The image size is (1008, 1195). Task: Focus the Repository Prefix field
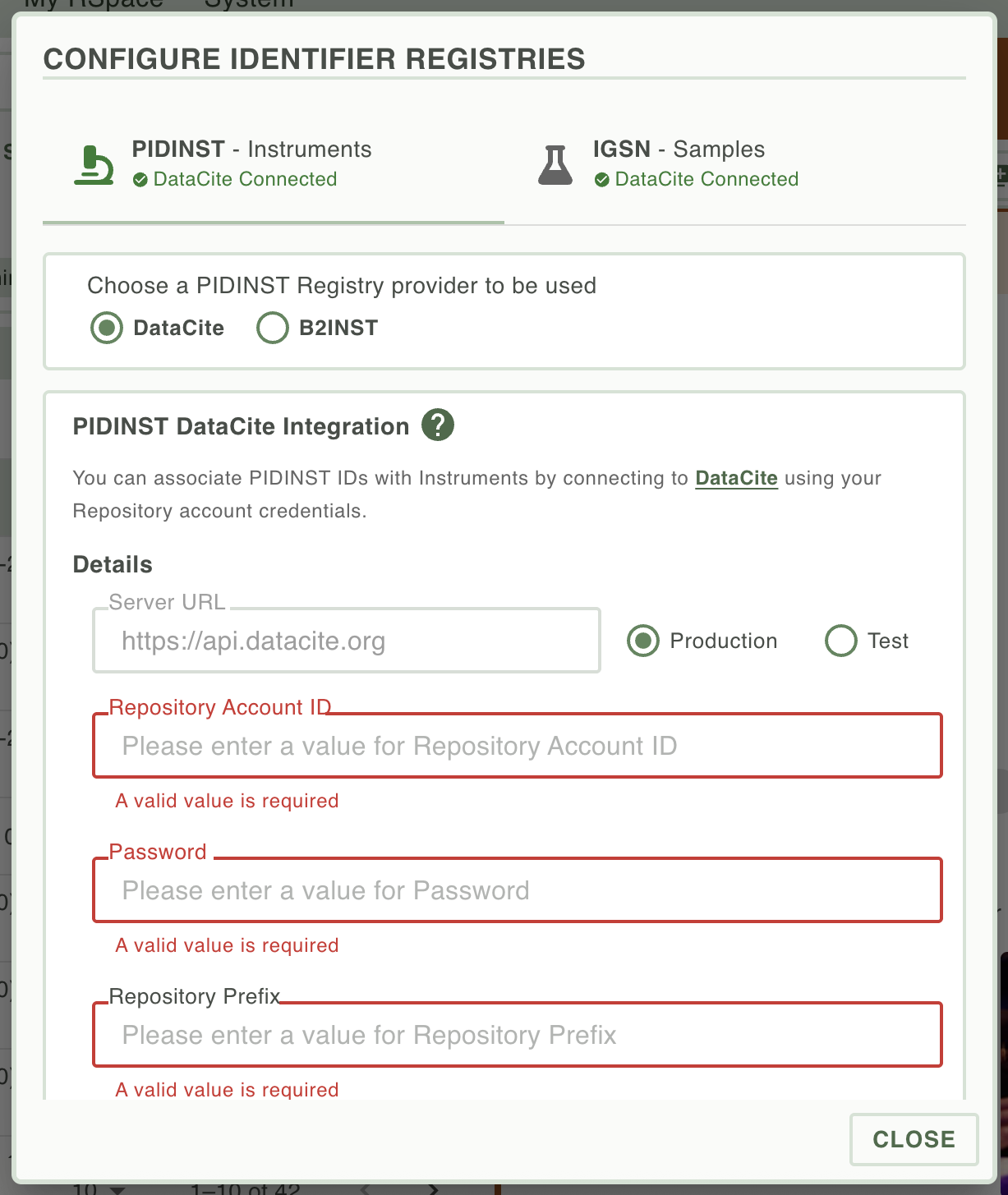point(518,1035)
